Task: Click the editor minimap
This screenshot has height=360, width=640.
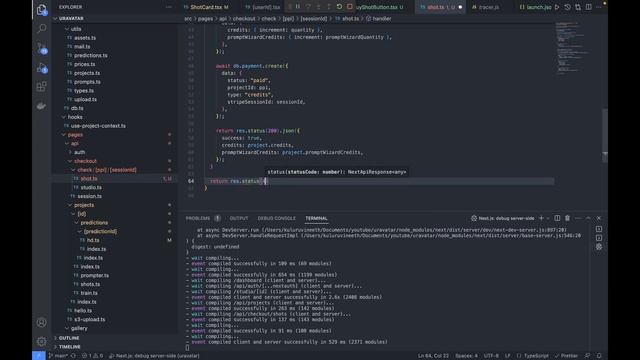Action: pos(576,49)
